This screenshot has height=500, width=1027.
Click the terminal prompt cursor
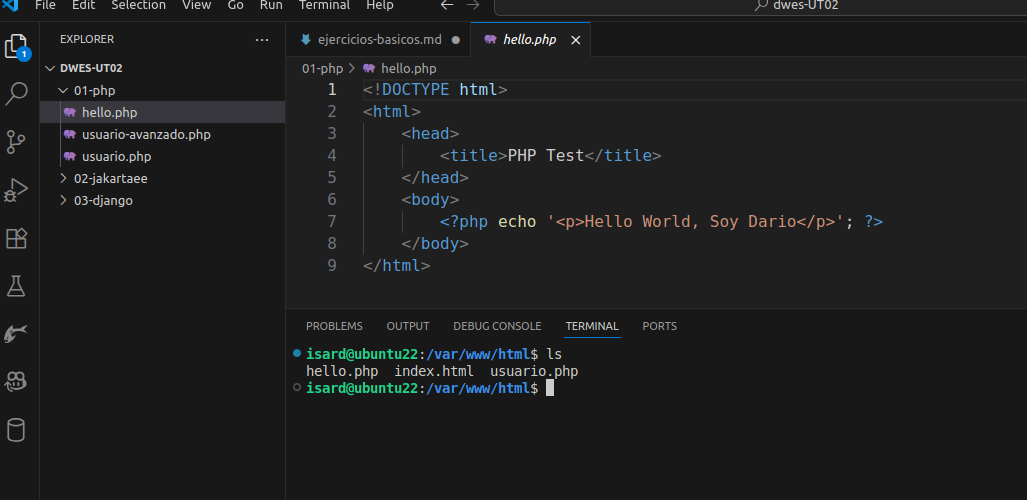[550, 388]
